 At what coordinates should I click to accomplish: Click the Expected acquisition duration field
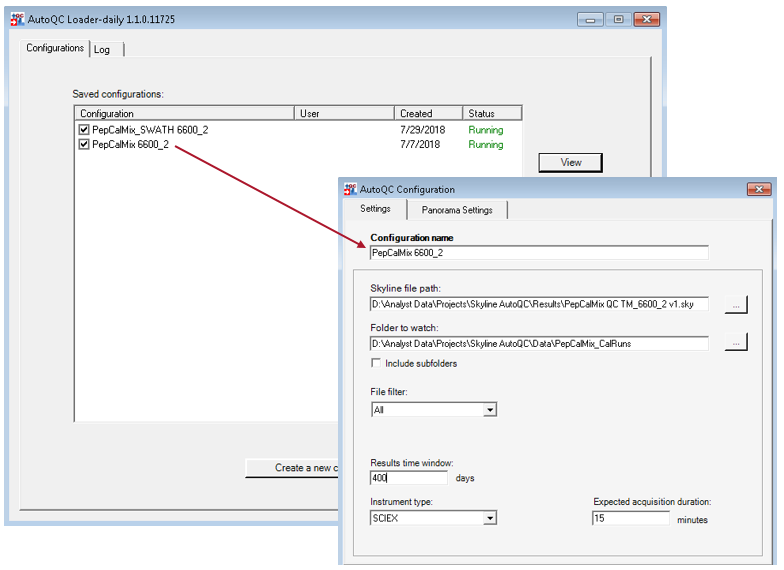630,518
